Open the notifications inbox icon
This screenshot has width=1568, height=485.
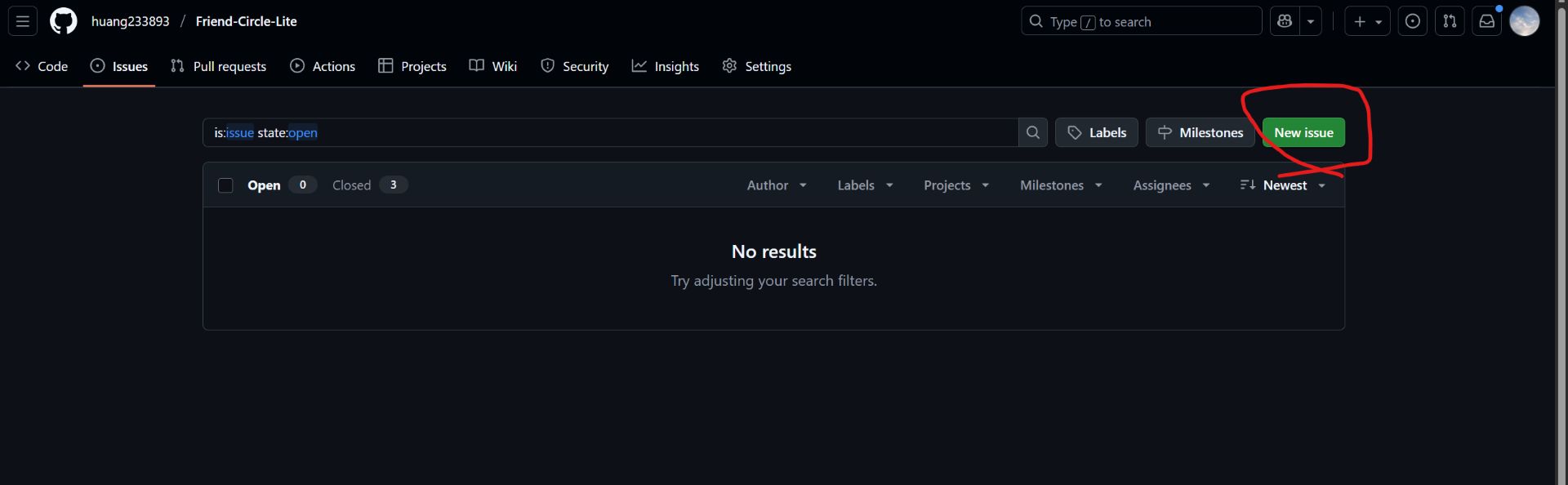1486,21
